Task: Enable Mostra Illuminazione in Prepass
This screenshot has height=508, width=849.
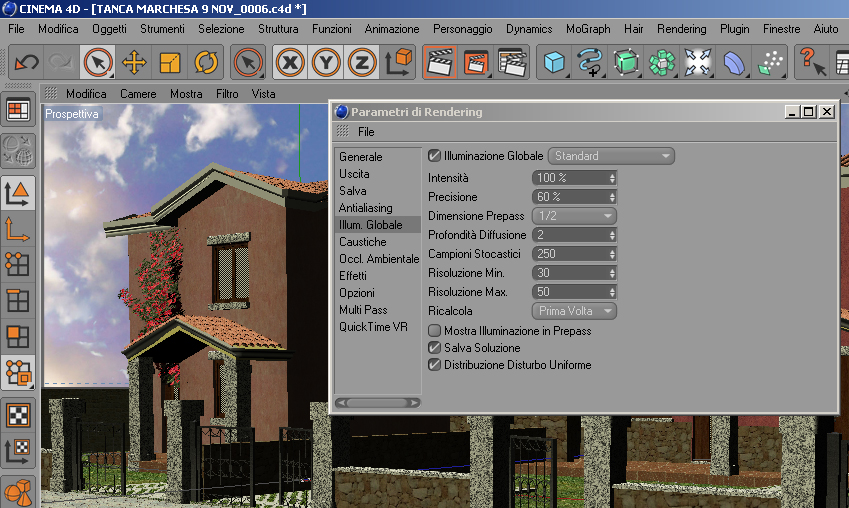Action: pyautogui.click(x=434, y=330)
